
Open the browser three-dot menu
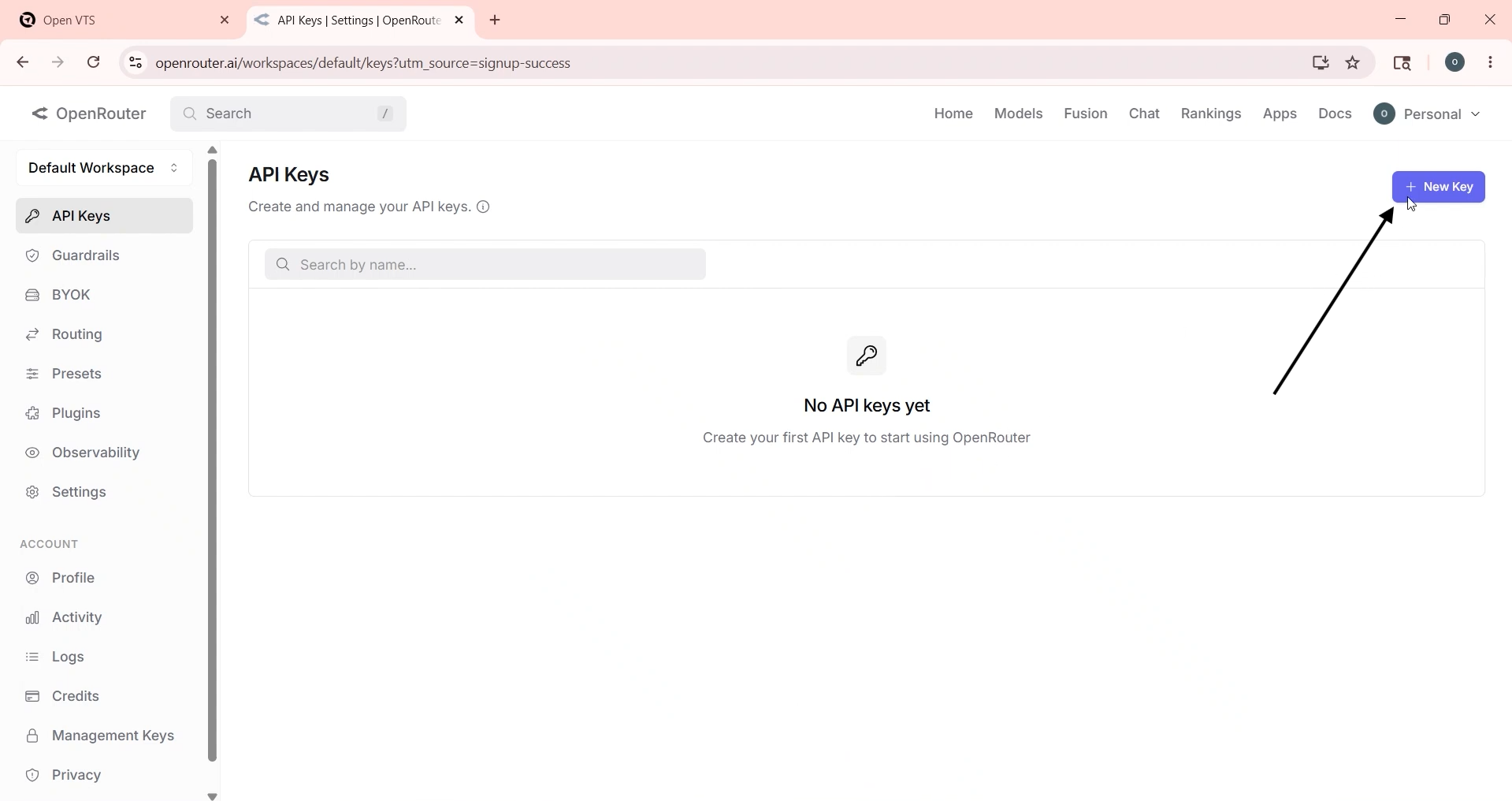tap(1492, 63)
